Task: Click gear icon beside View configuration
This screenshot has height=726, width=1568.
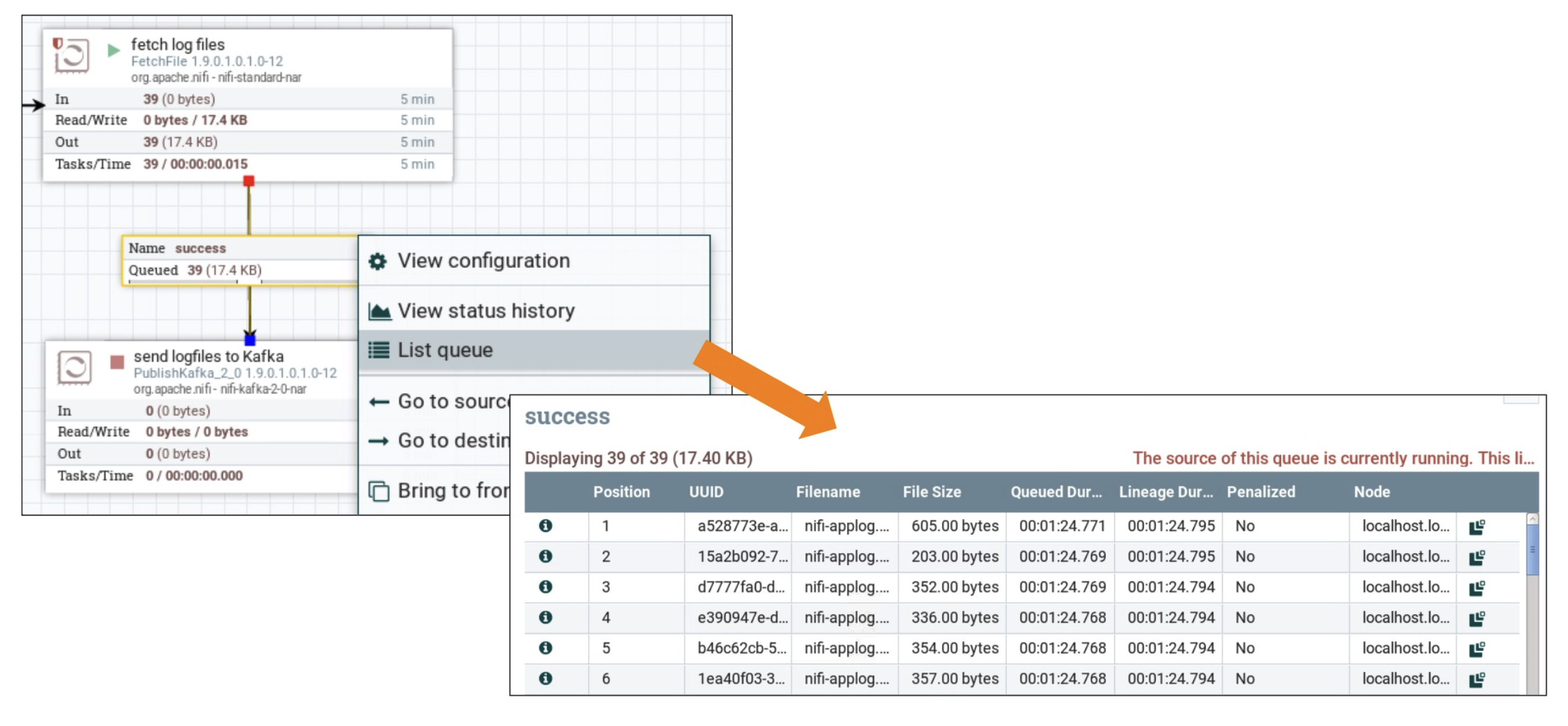Action: [377, 261]
